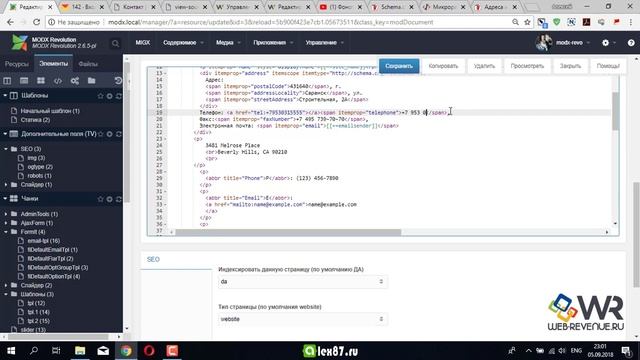The height and width of the screenshot is (360, 640).
Task: Open the help question mark icon
Action: tap(631, 42)
